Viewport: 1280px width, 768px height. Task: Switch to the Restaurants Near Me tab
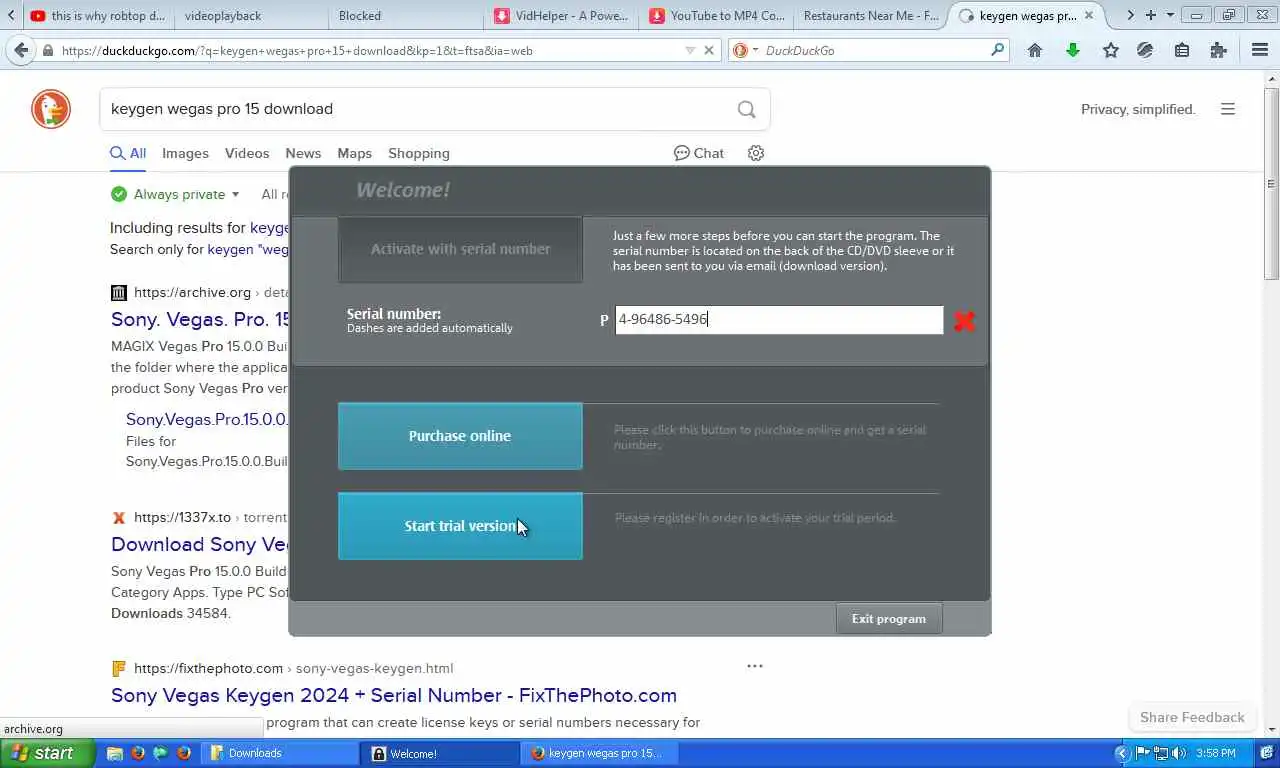pos(870,15)
